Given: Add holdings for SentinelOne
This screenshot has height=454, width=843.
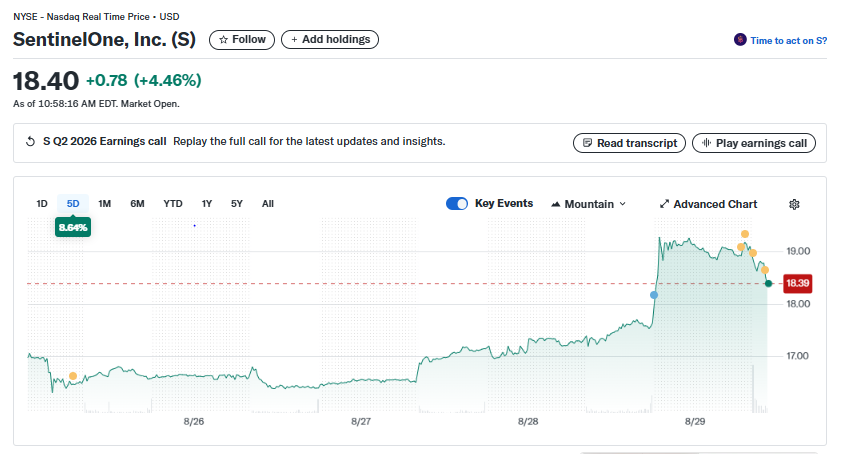Looking at the screenshot, I should coord(330,40).
